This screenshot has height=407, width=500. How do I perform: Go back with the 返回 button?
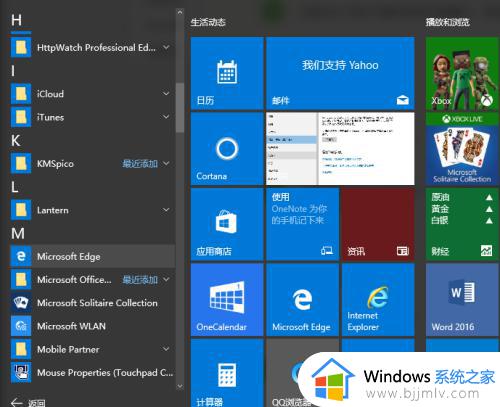tap(28, 403)
